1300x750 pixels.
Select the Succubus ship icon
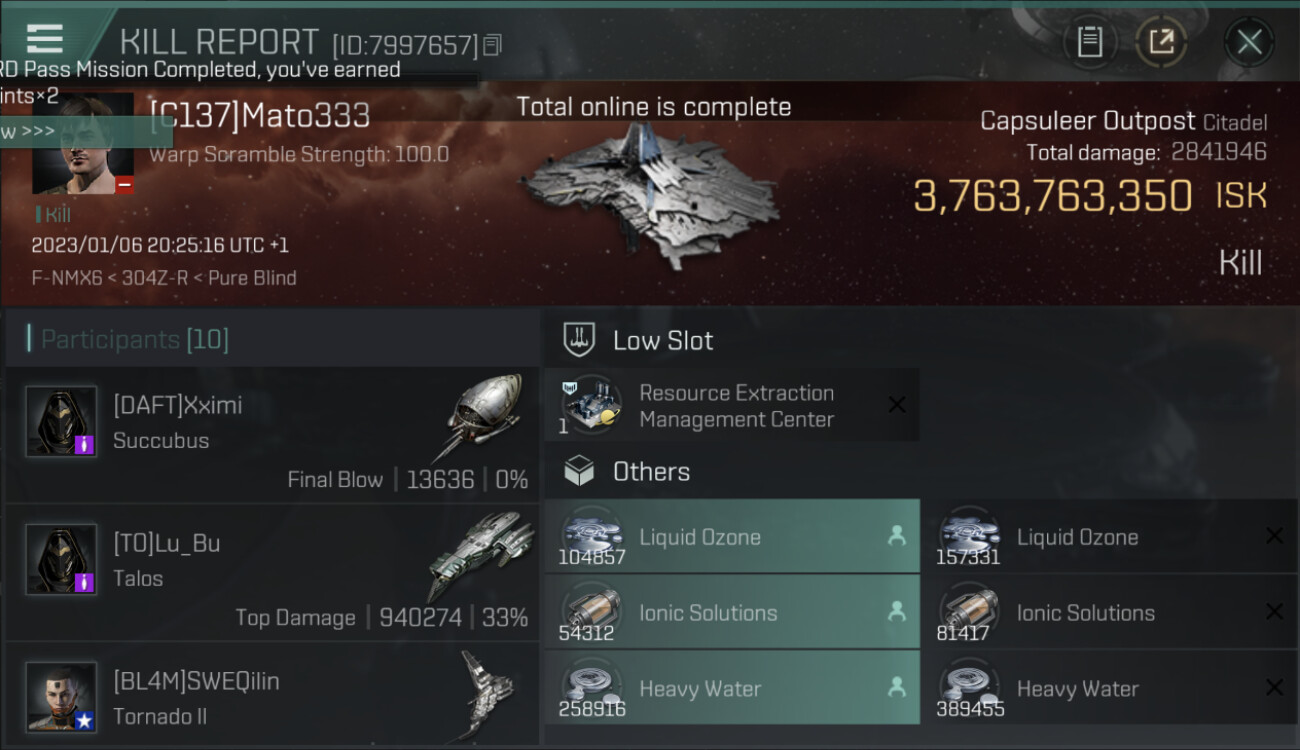coord(484,418)
